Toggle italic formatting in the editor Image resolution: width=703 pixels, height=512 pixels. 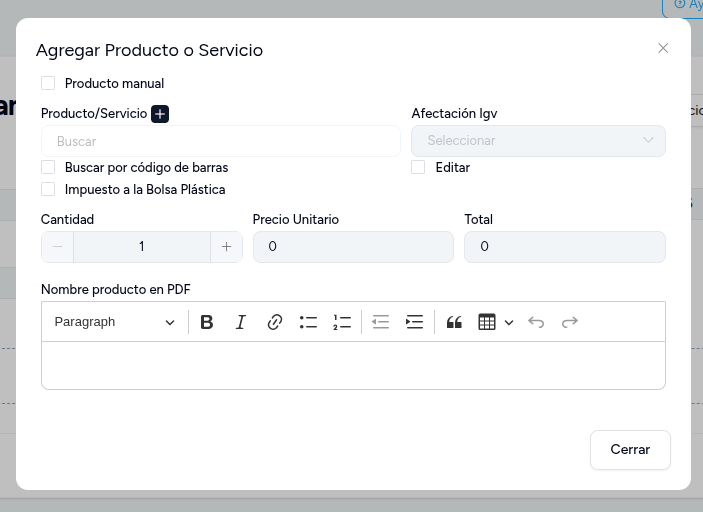(241, 322)
